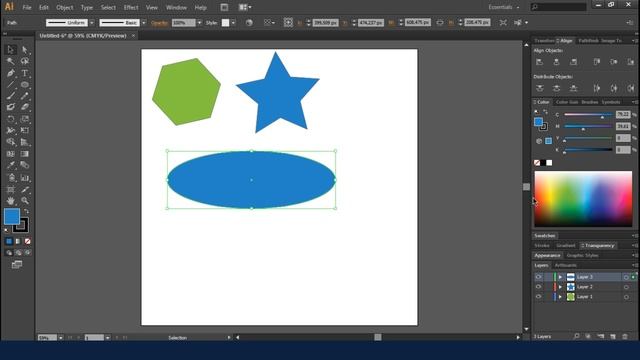The width and height of the screenshot is (640, 360).
Task: Open the Effect menu
Action: coord(131,7)
